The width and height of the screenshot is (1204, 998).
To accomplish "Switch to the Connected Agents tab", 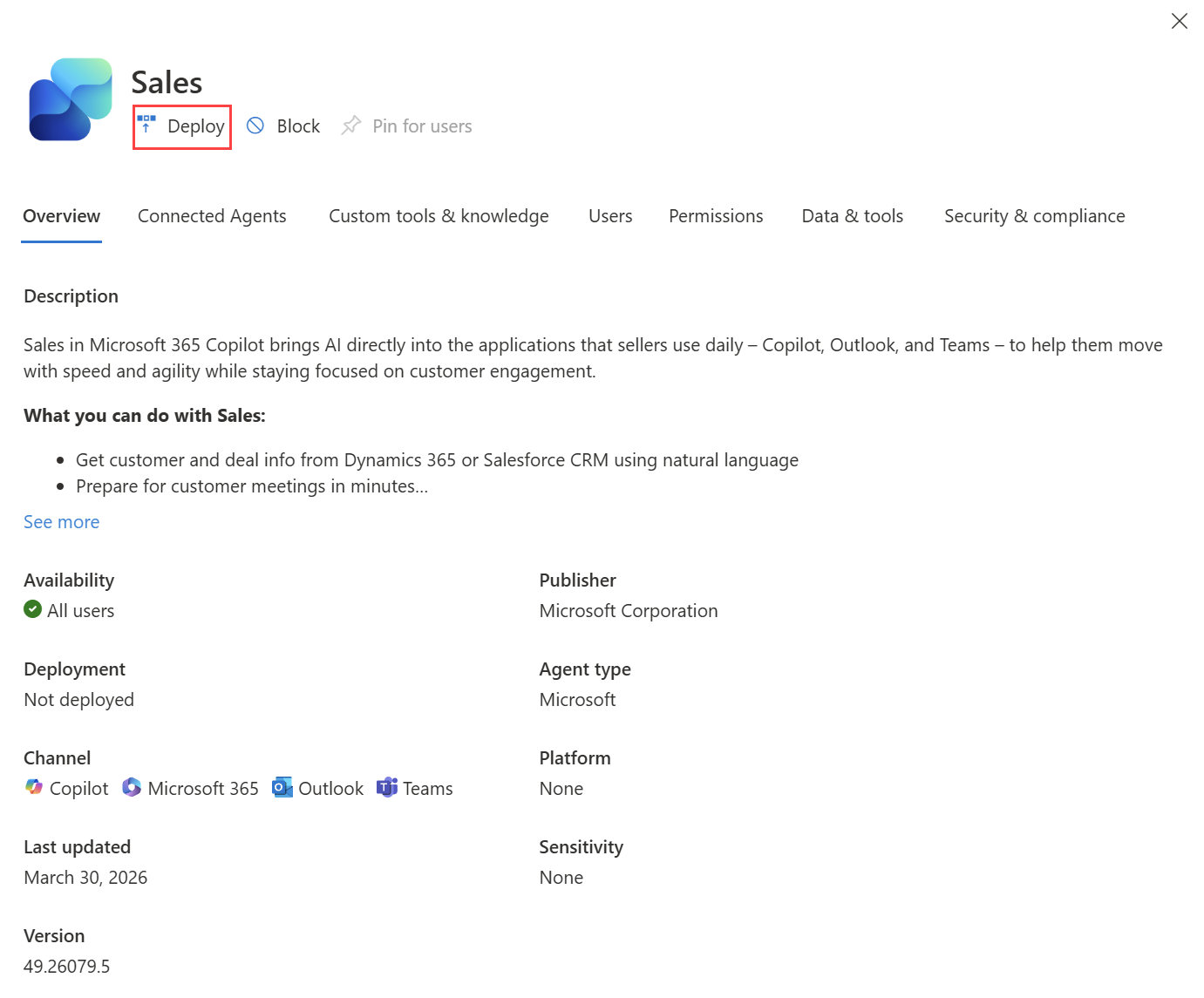I will click(212, 216).
